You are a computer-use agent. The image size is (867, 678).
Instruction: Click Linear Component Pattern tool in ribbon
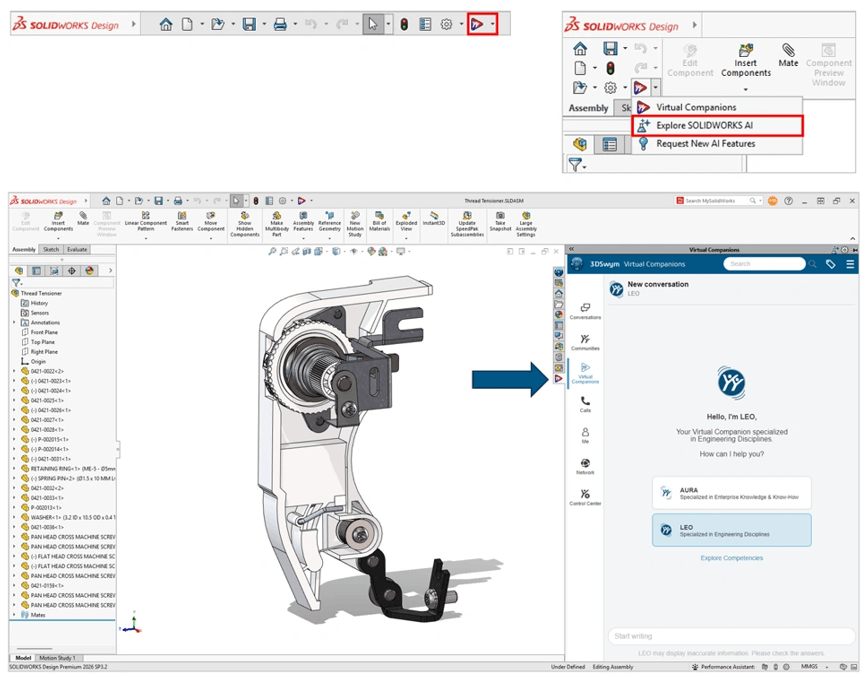tap(145, 222)
